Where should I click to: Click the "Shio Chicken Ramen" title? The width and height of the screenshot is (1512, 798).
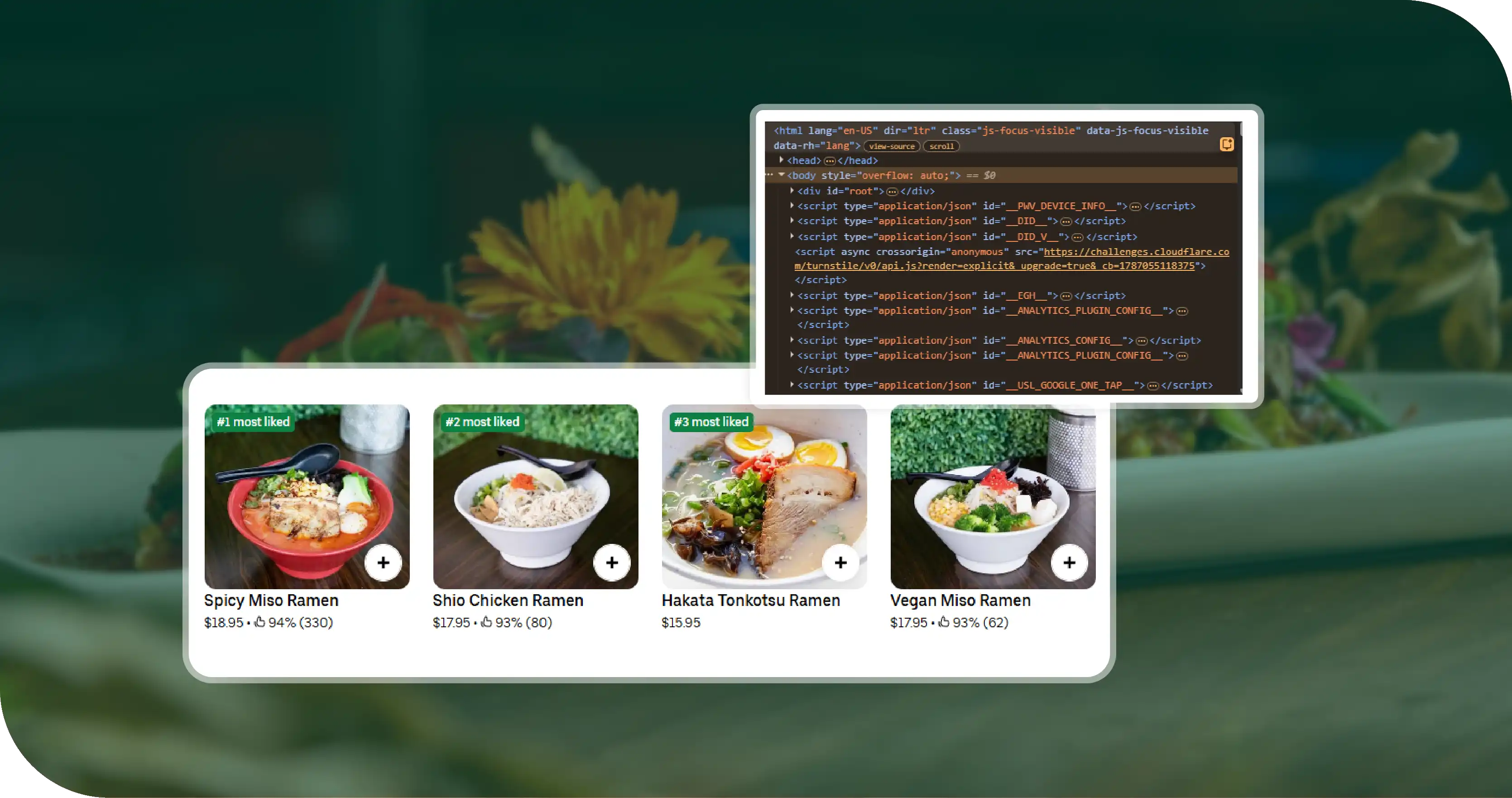point(509,600)
